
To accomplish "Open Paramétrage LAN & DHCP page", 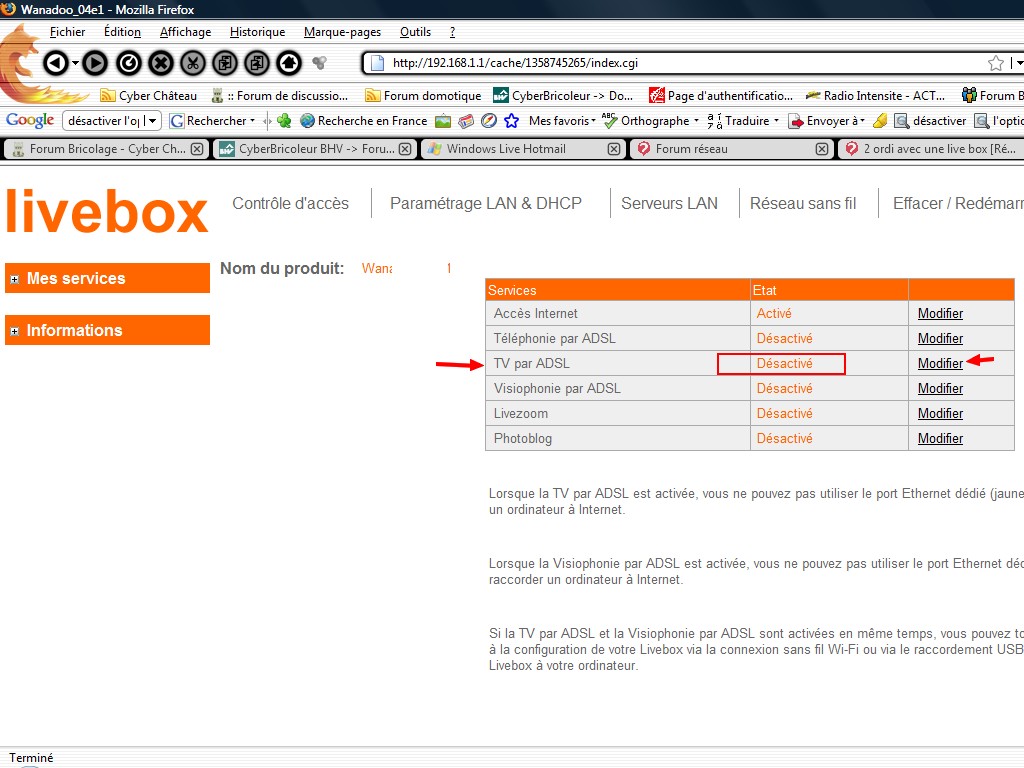I will coord(486,203).
